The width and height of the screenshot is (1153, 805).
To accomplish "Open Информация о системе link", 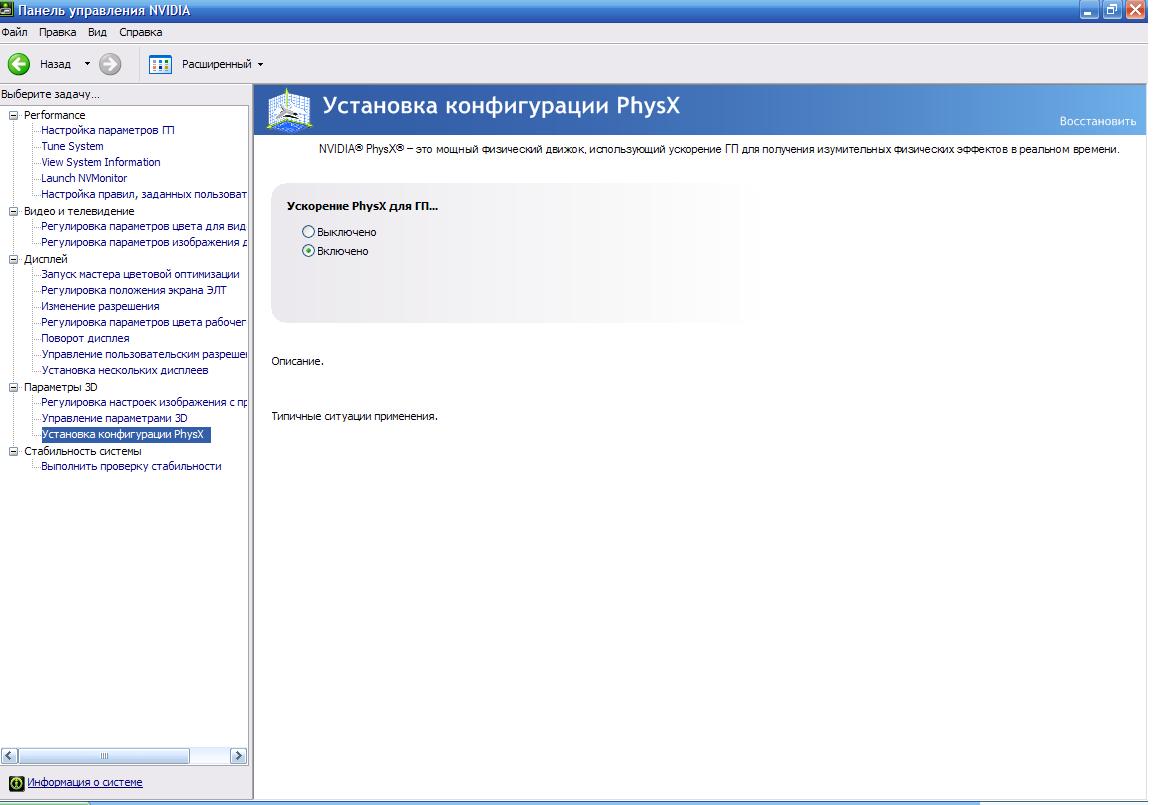I will (x=85, y=782).
